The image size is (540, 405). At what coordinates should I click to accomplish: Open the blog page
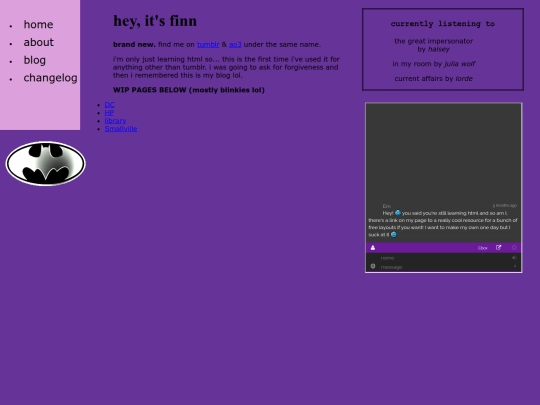pyautogui.click(x=34, y=60)
